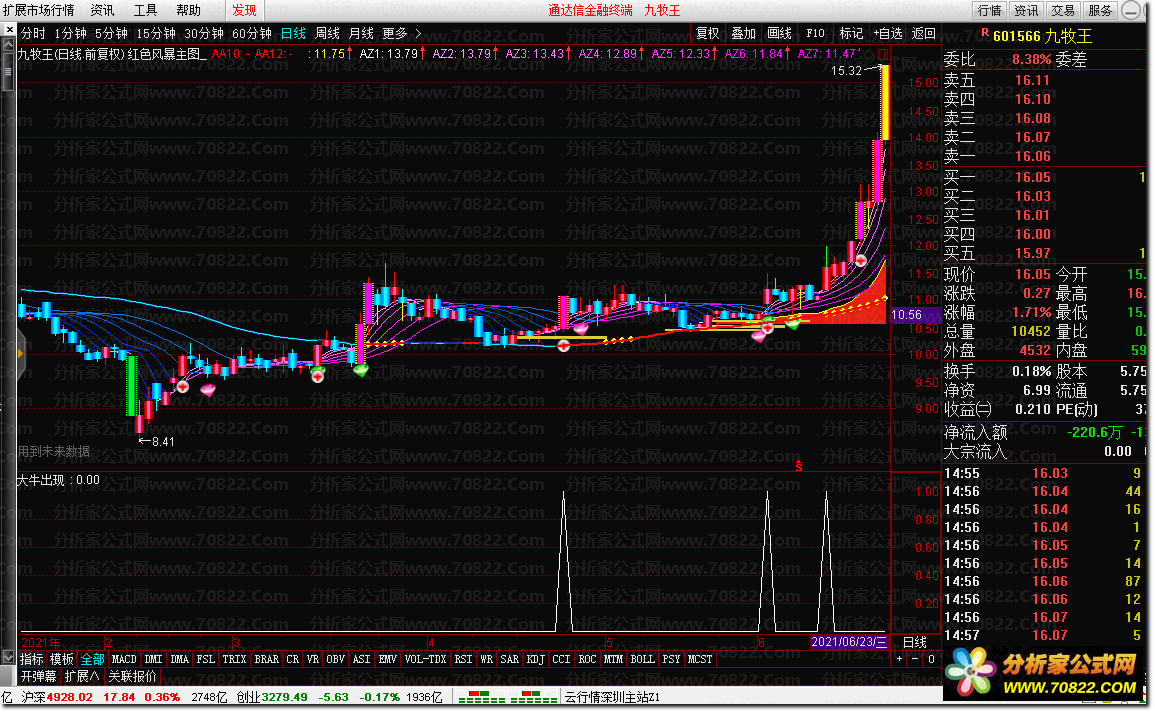Click the 标记 mark toolbar button
Viewport: 1155px width, 712px height.
pos(852,34)
